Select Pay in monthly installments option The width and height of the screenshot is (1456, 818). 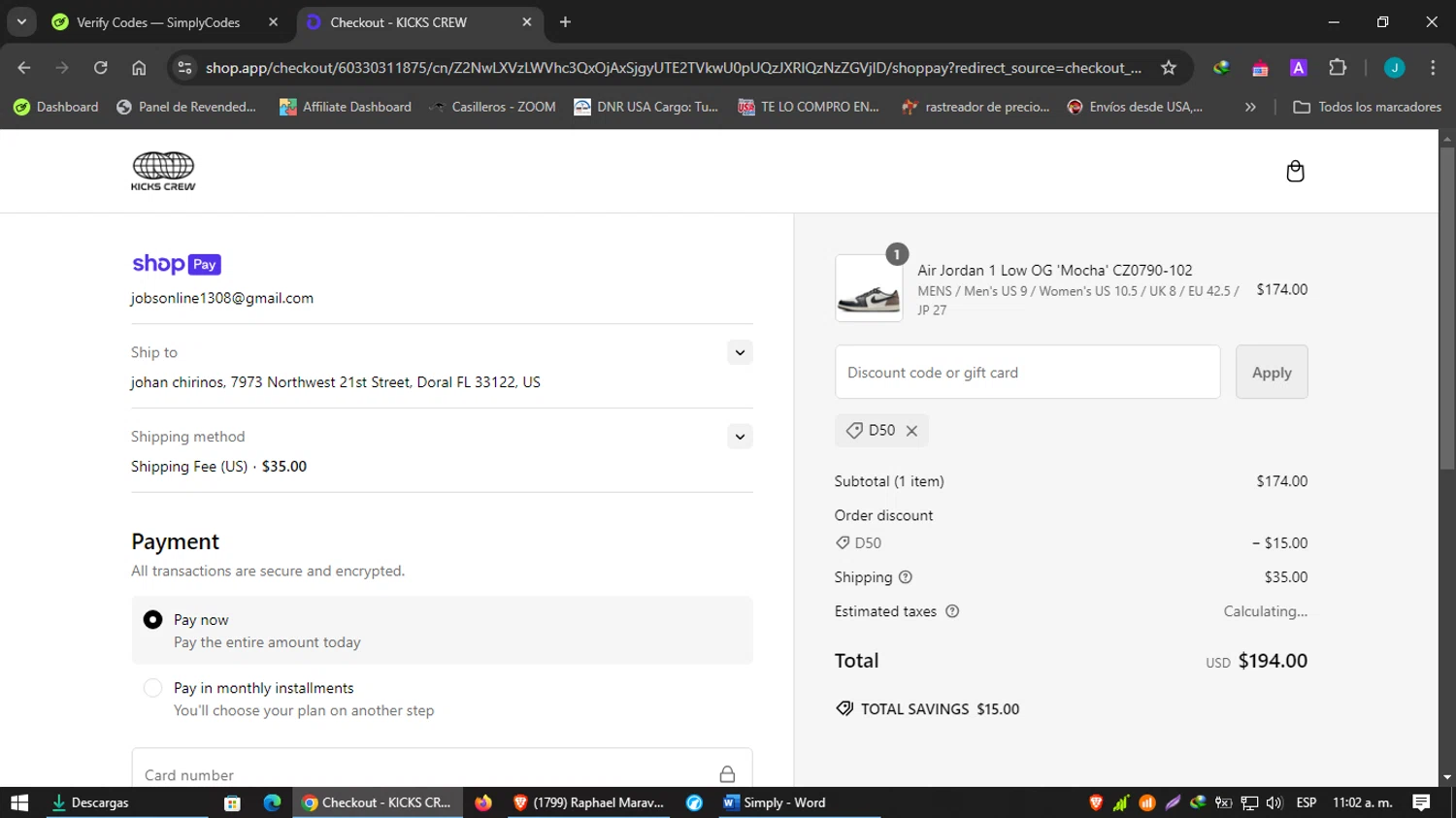coord(152,688)
